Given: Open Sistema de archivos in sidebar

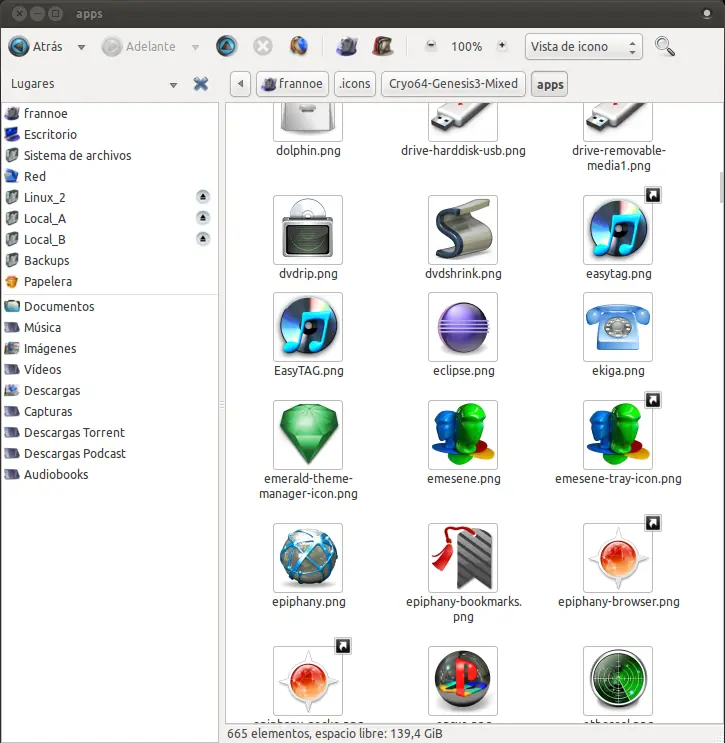Looking at the screenshot, I should point(110,155).
